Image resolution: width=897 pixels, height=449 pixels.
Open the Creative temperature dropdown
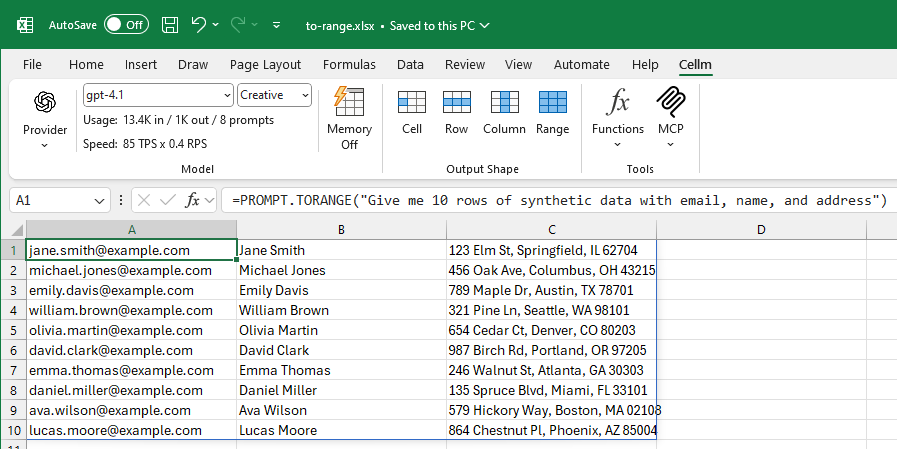pyautogui.click(x=304, y=96)
